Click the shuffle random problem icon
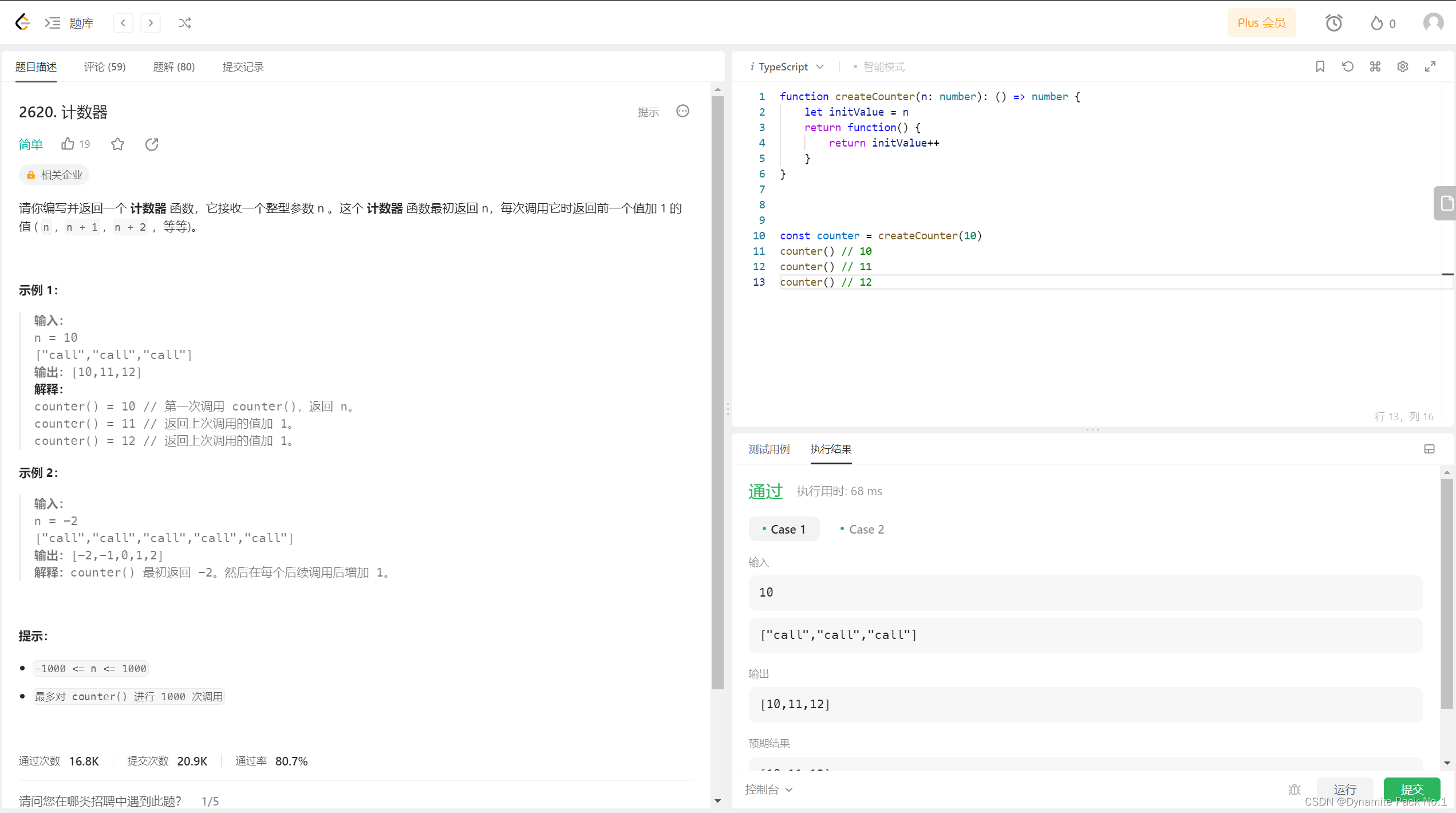The image size is (1456, 813). 184,23
